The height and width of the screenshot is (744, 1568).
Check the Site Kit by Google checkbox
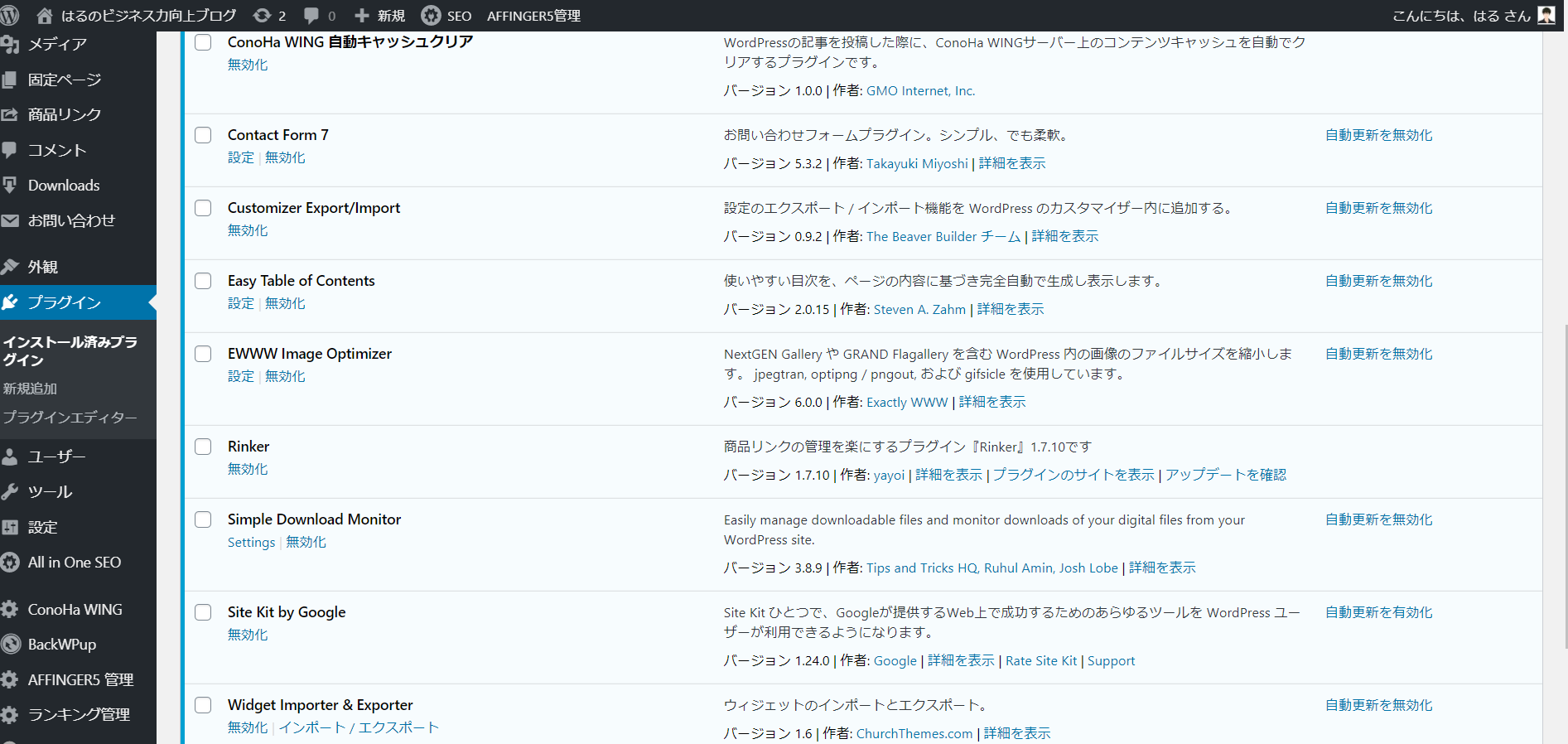pos(203,612)
